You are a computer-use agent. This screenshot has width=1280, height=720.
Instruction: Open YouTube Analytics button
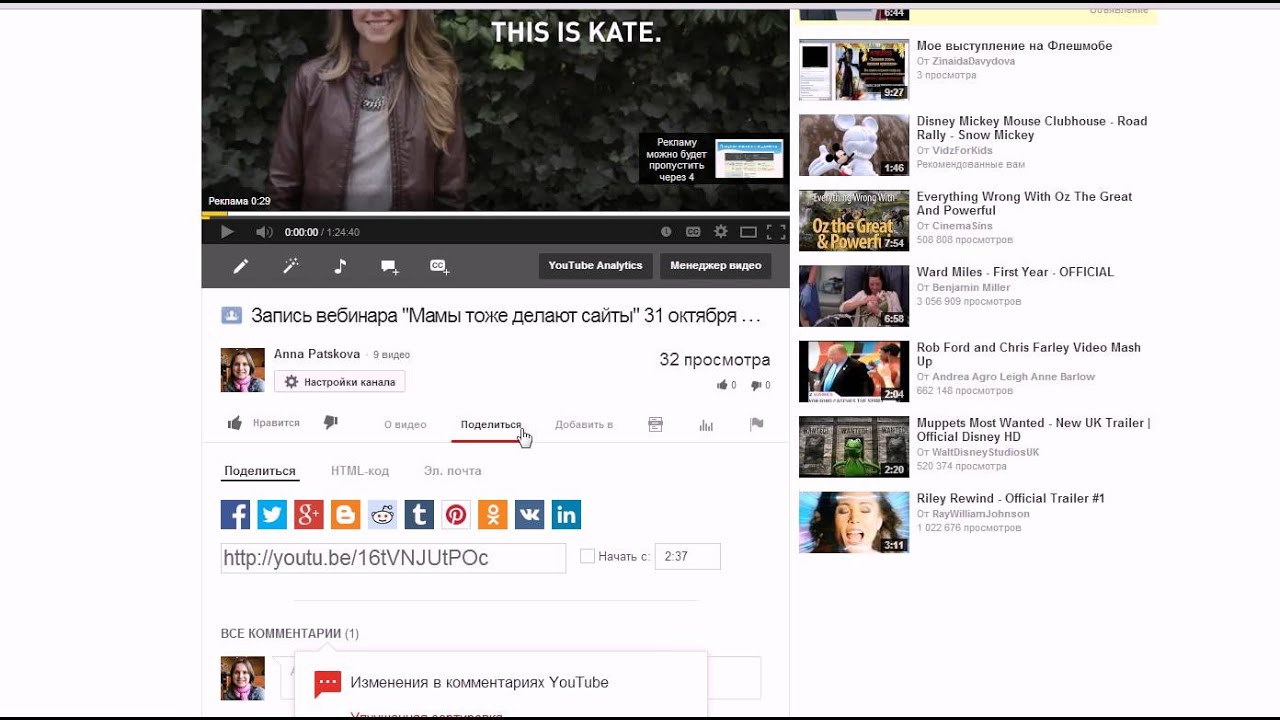click(595, 266)
